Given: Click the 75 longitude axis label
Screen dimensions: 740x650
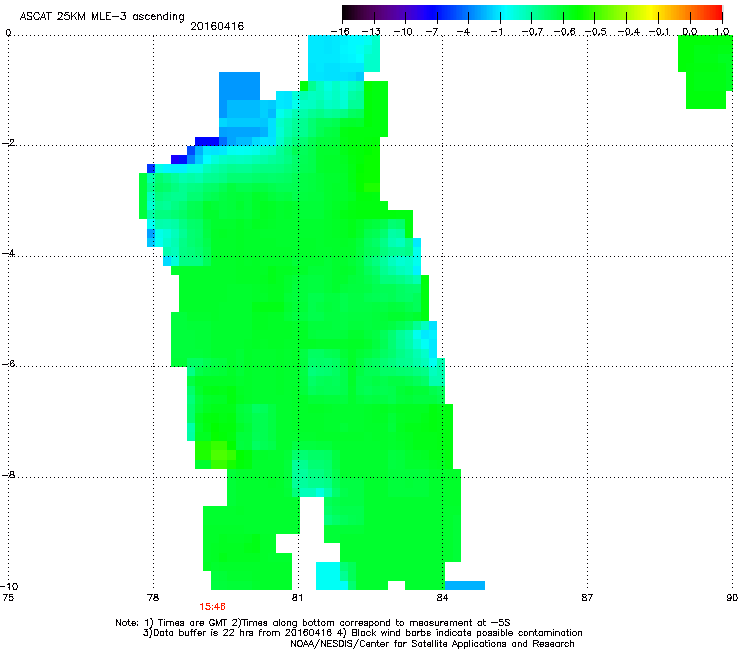Looking at the screenshot, I should click(x=8, y=598).
